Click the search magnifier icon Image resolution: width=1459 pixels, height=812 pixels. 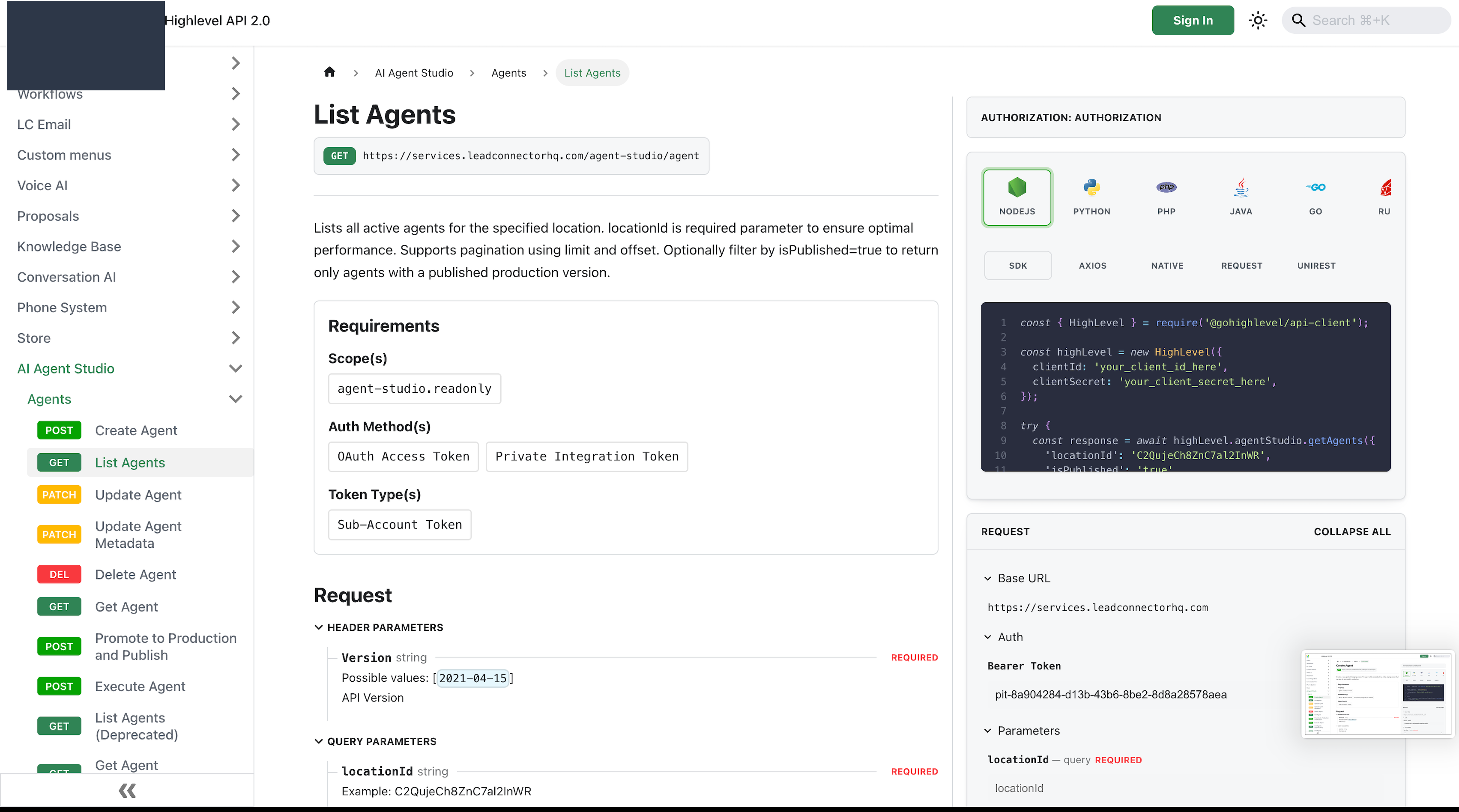coord(1298,21)
